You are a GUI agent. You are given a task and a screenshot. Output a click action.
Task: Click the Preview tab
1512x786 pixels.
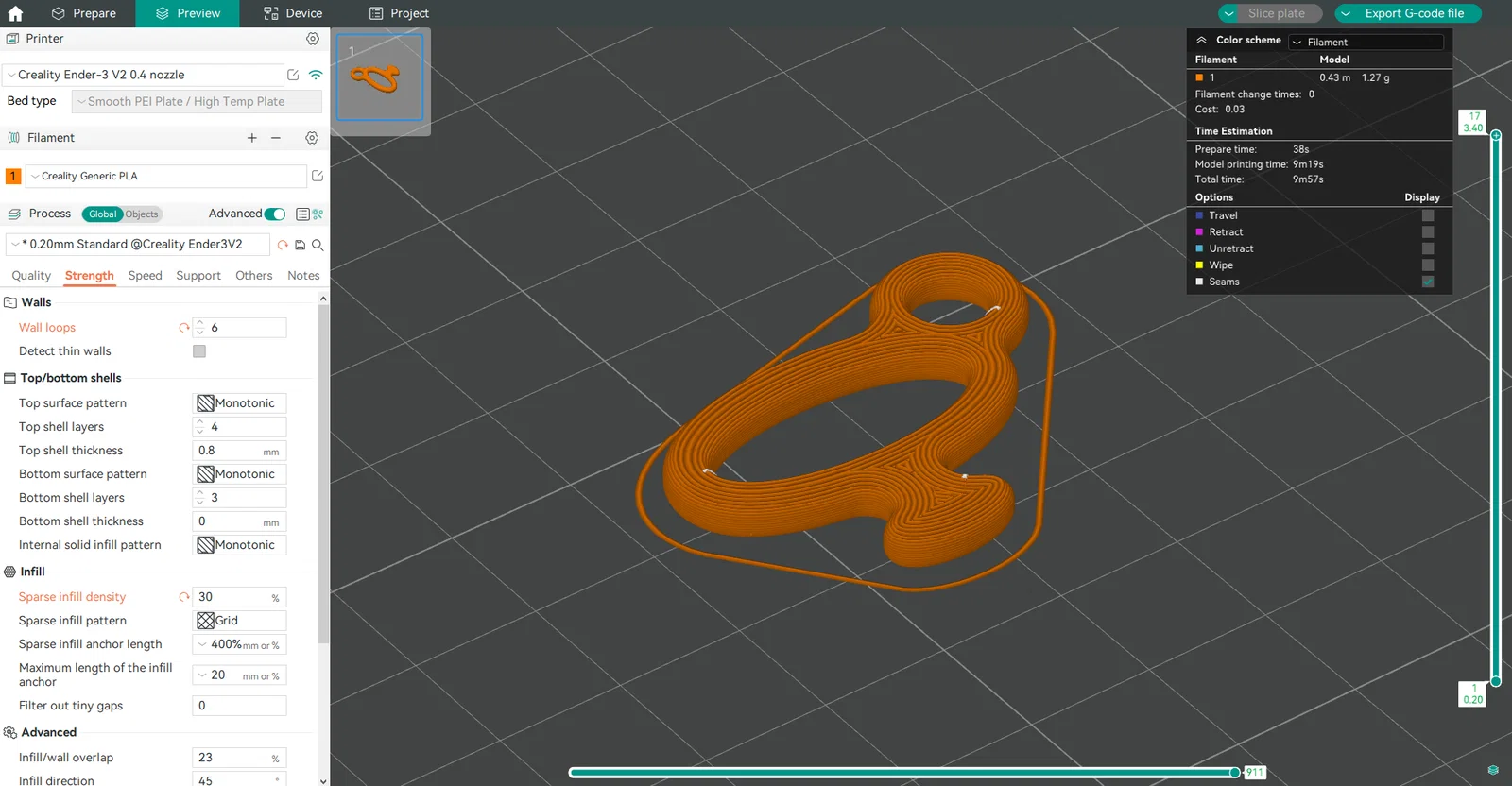pos(187,13)
